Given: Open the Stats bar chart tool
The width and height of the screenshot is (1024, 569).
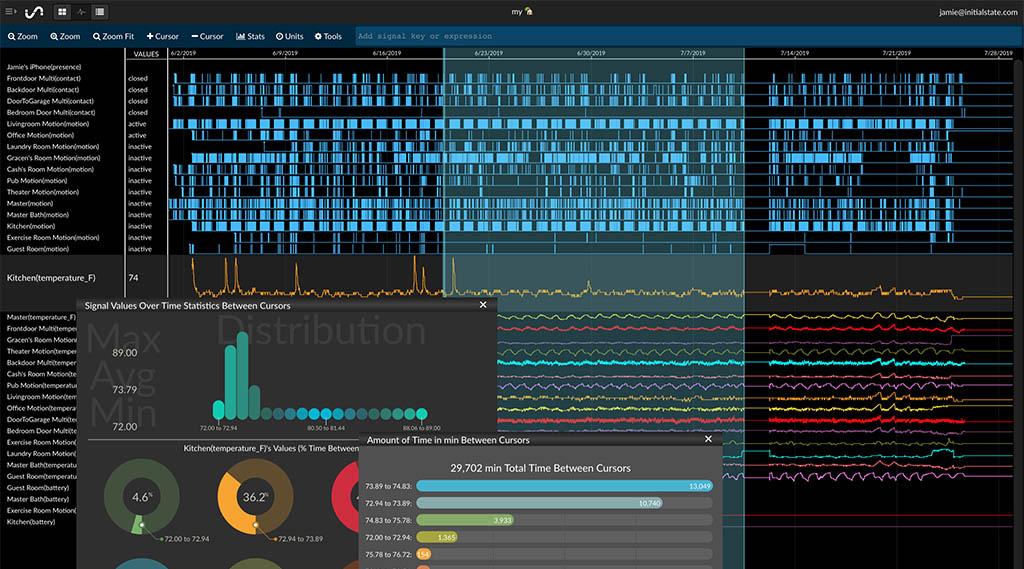Looking at the screenshot, I should pyautogui.click(x=250, y=36).
